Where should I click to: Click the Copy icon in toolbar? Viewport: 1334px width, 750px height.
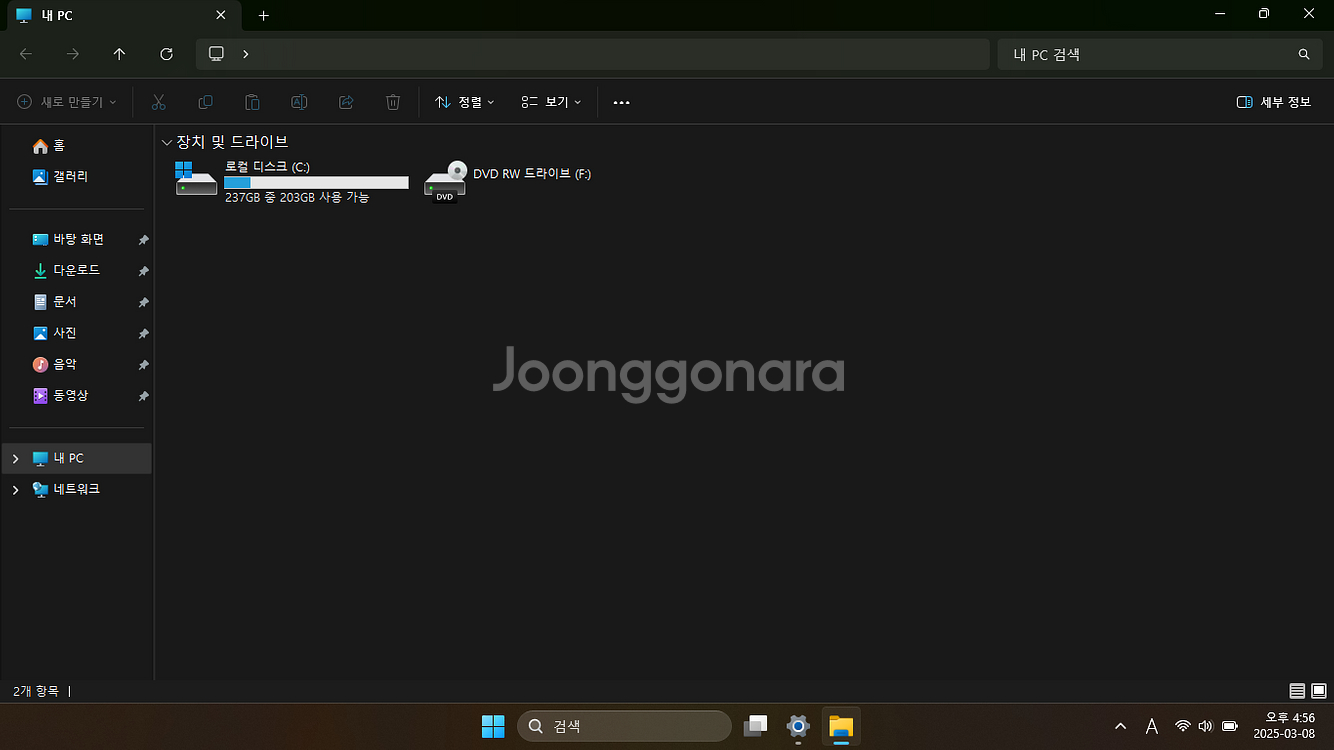(205, 102)
